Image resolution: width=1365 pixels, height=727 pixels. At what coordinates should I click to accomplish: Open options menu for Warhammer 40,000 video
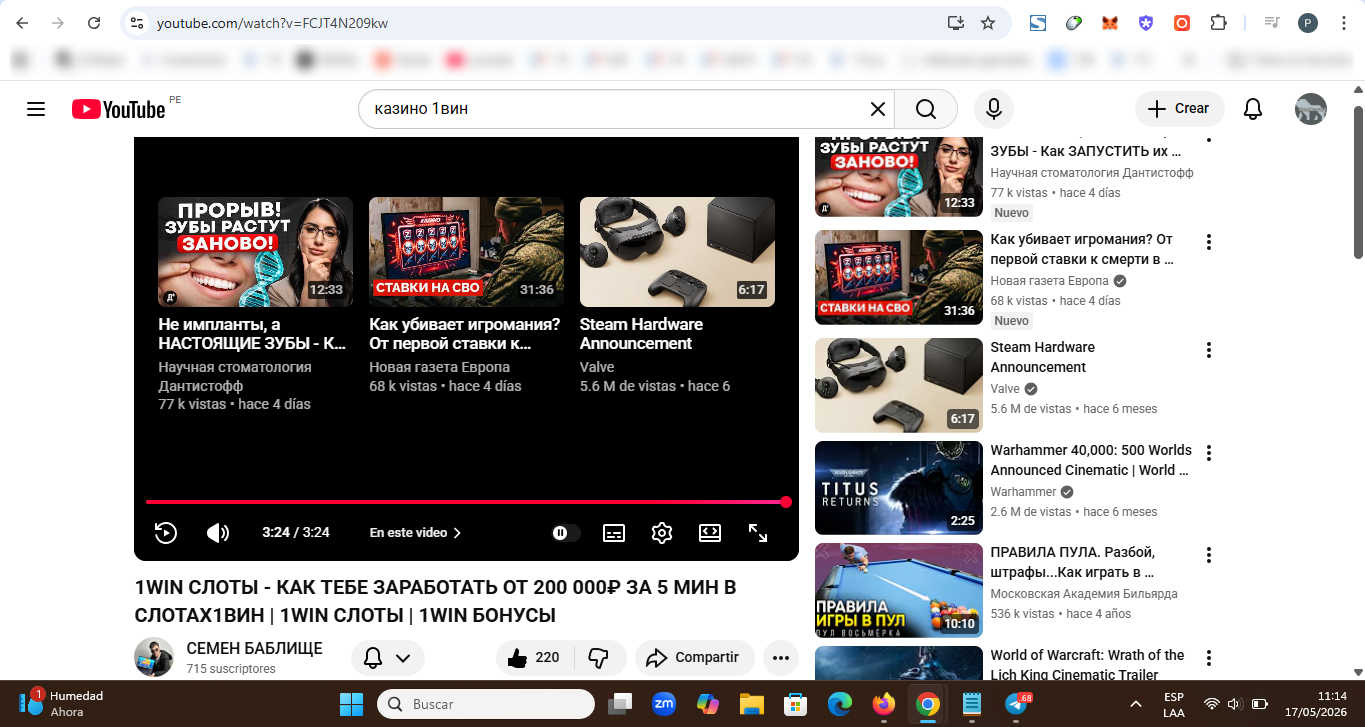tap(1208, 452)
